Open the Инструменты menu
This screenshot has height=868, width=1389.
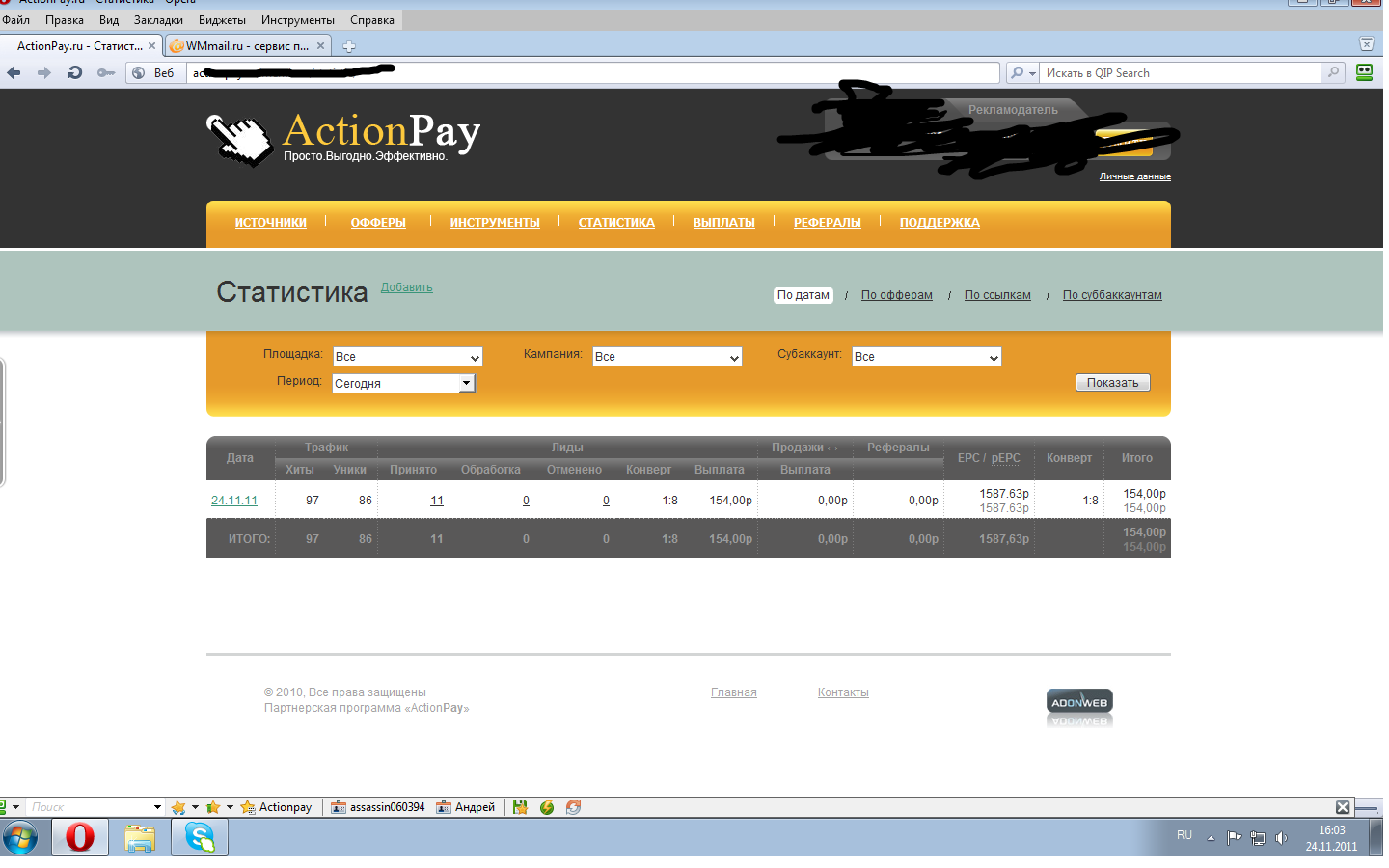[x=298, y=19]
